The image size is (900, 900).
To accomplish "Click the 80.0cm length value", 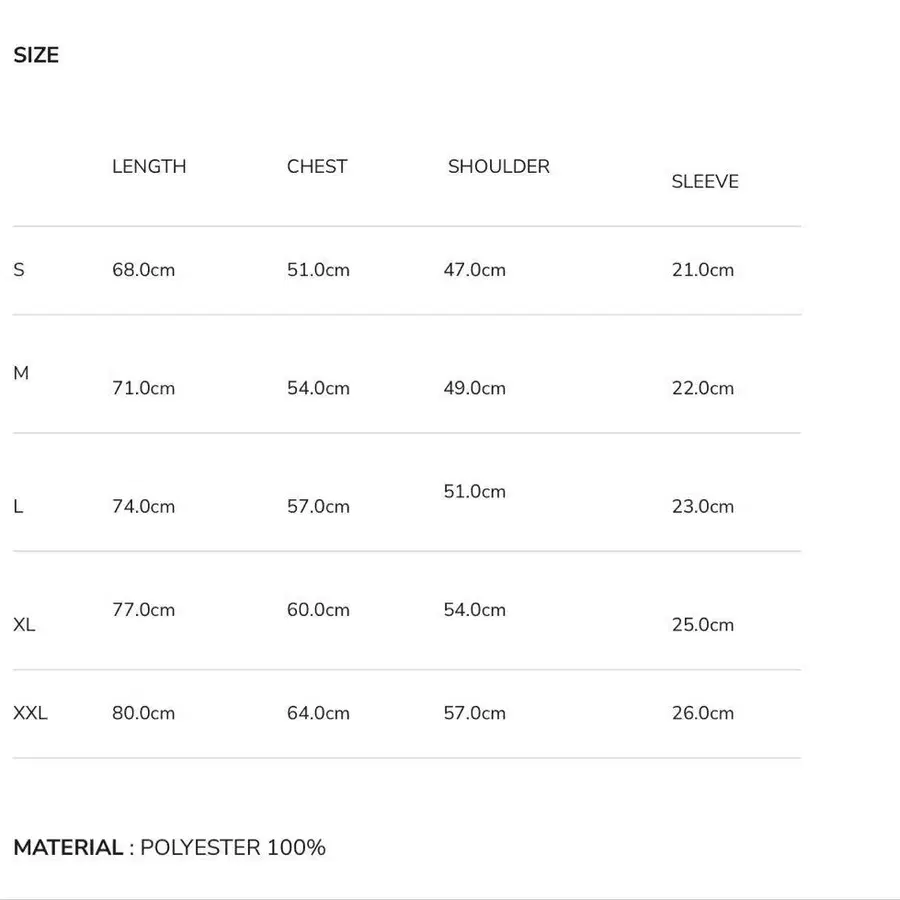I will [143, 713].
